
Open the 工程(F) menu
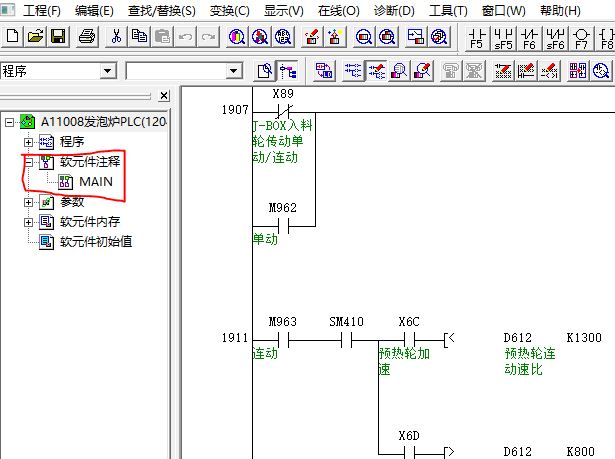[x=42, y=11]
